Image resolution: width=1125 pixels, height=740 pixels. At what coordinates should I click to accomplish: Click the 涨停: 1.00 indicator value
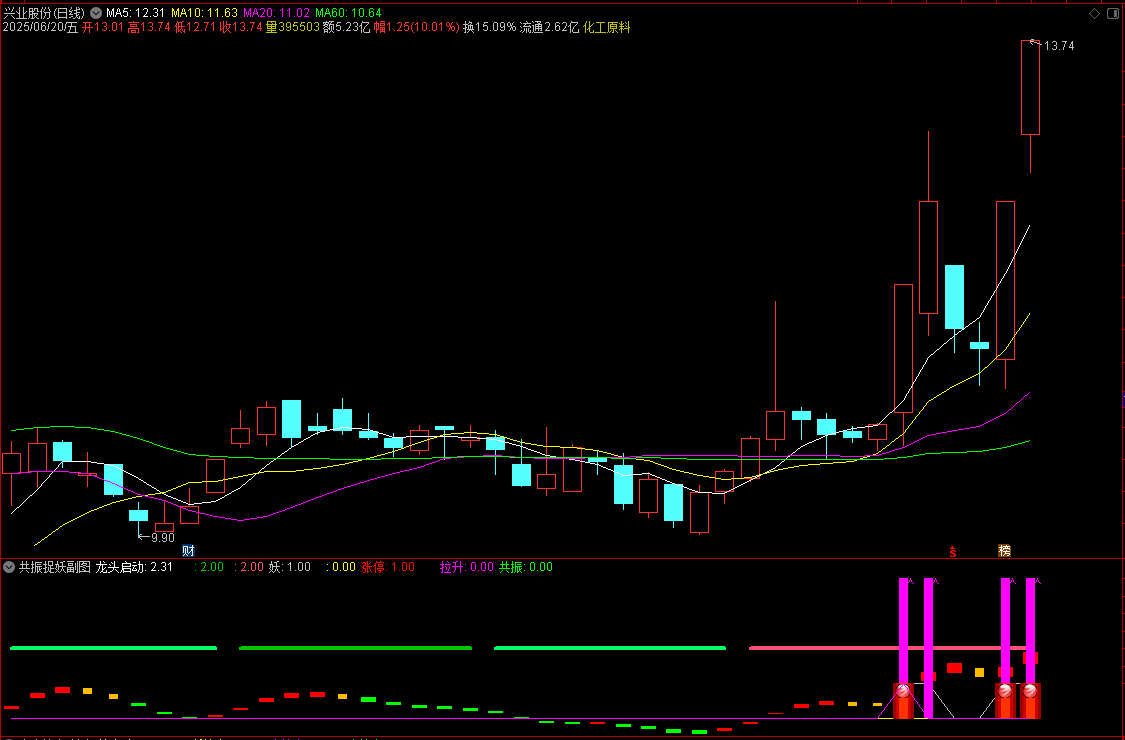(387, 567)
